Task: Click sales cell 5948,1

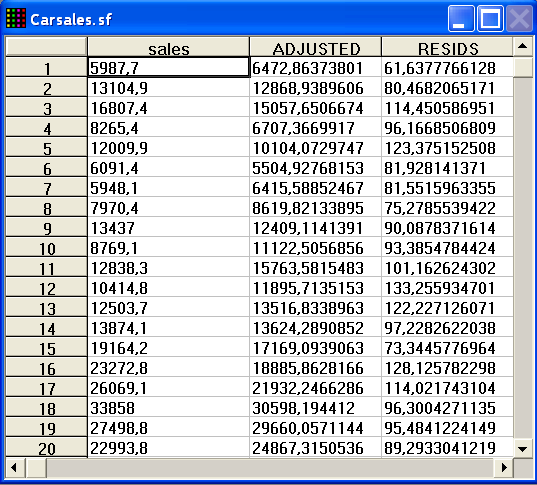Action: point(168,187)
